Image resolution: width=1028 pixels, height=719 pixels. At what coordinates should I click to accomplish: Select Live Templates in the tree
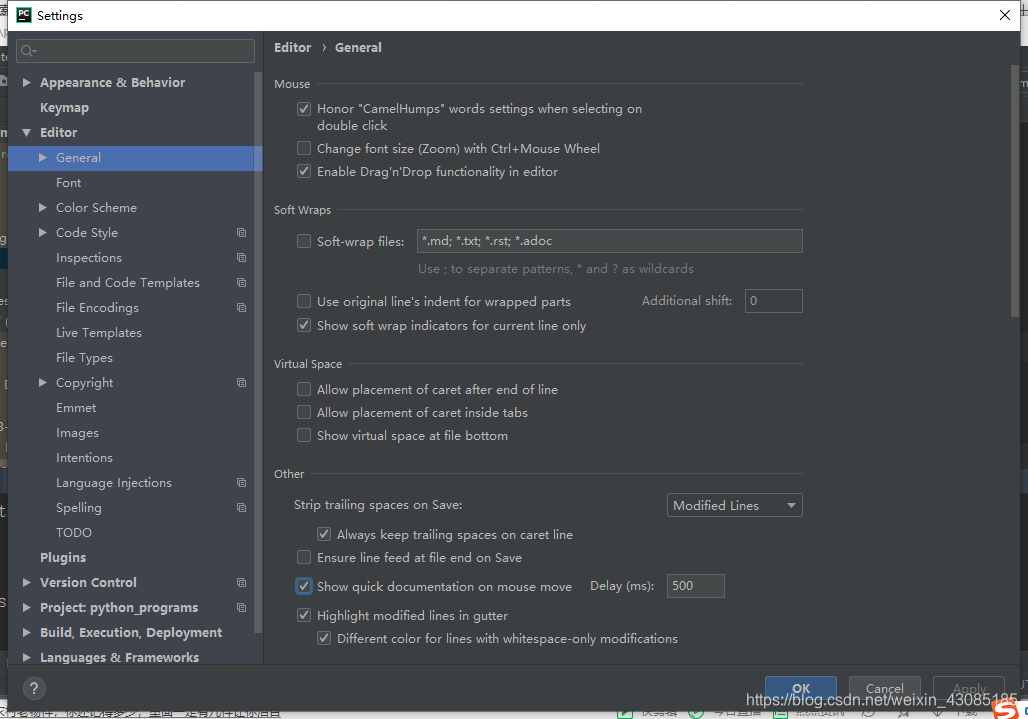pos(99,333)
